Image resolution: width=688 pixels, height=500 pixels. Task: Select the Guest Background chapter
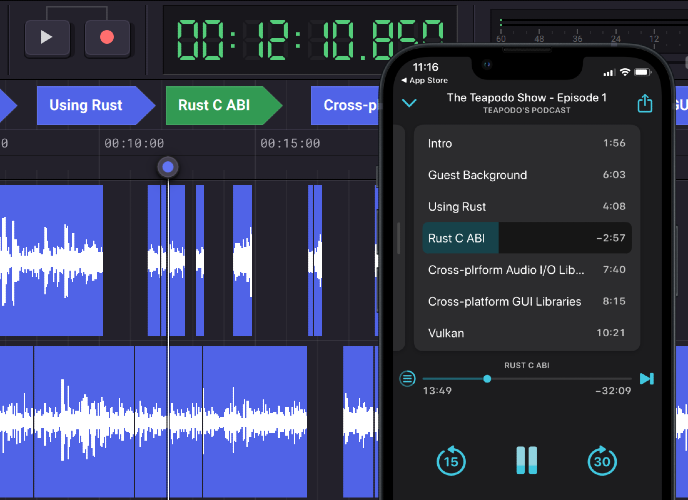click(527, 175)
